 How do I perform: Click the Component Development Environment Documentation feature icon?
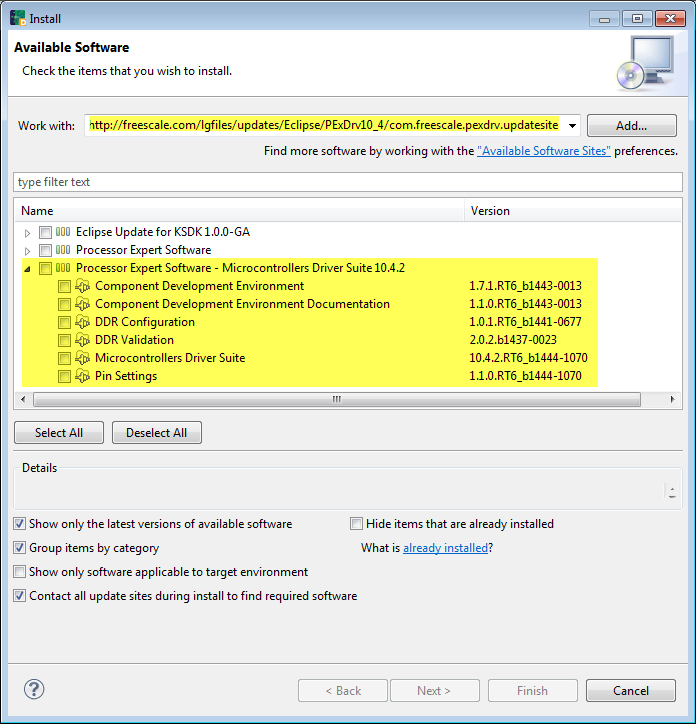[x=83, y=304]
